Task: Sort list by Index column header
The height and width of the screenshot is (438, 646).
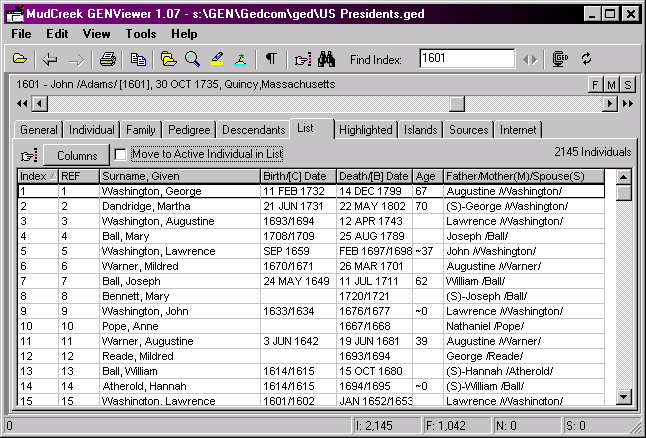Action: [37, 176]
